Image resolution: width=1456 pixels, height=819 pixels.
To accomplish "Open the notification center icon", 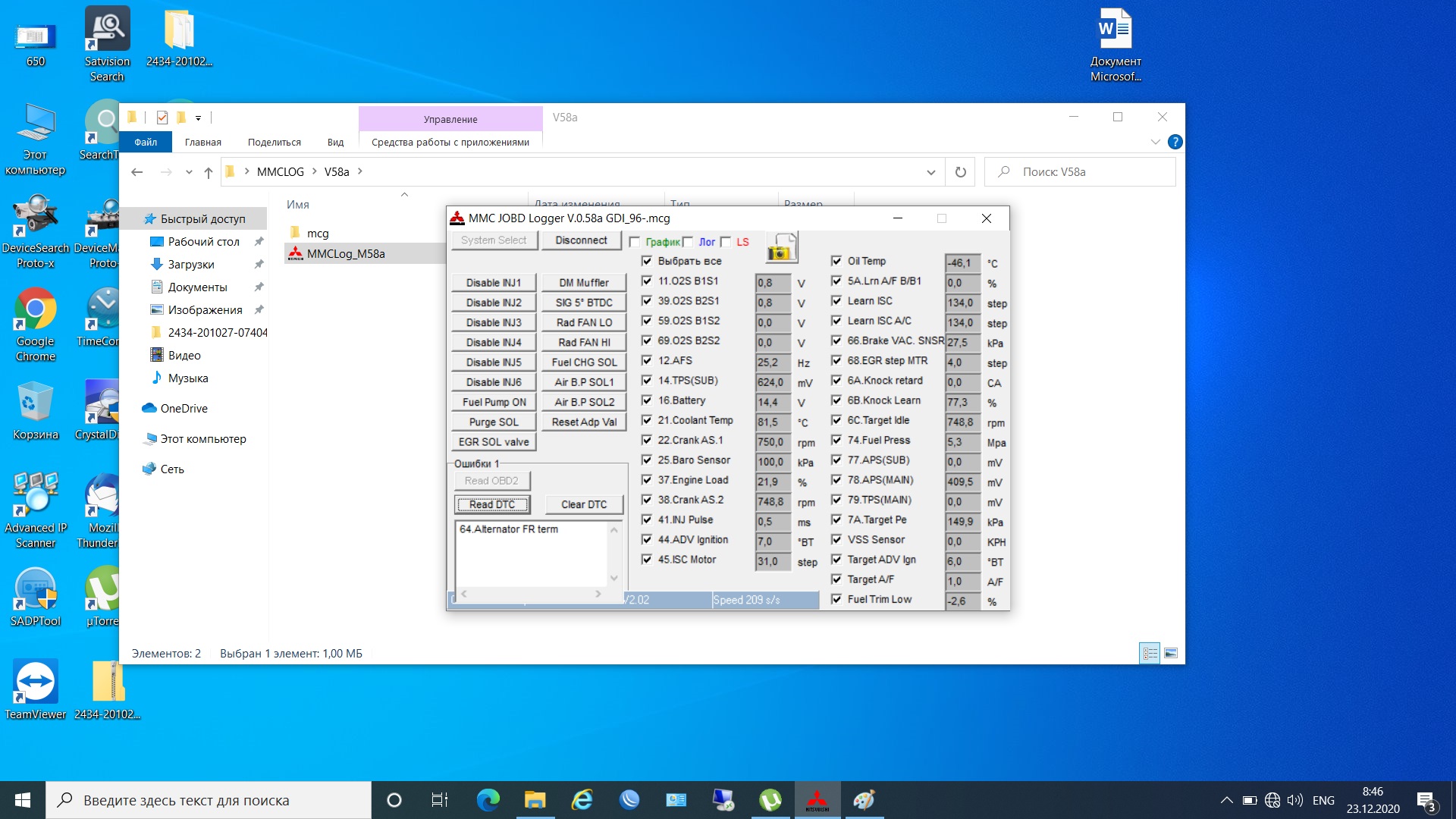I will pyautogui.click(x=1426, y=801).
